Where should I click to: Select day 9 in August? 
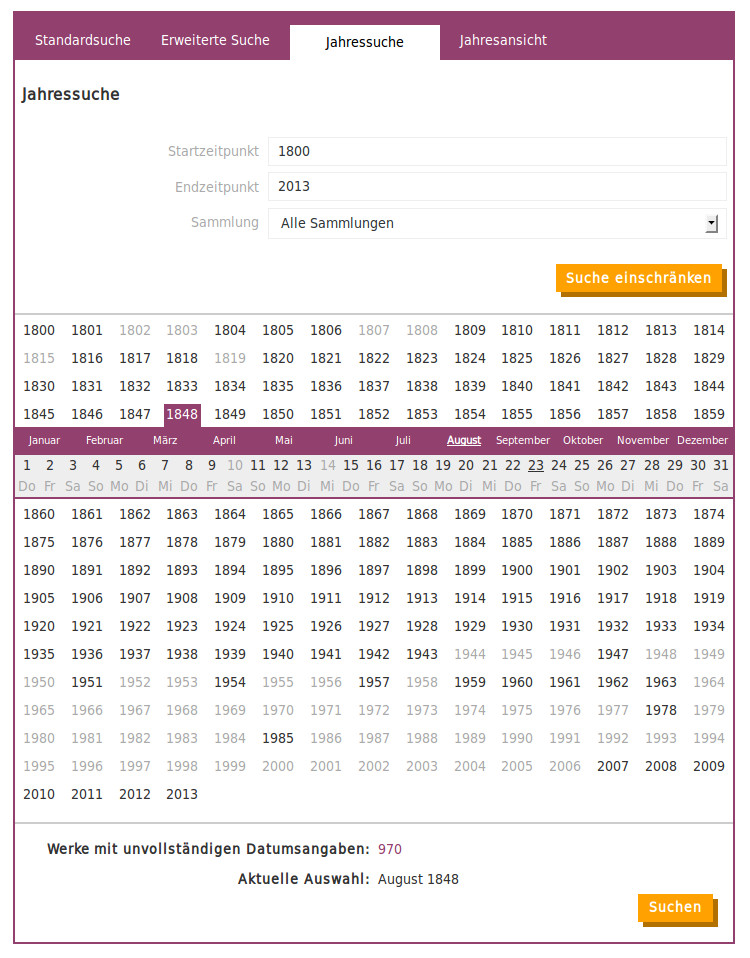pos(212,466)
